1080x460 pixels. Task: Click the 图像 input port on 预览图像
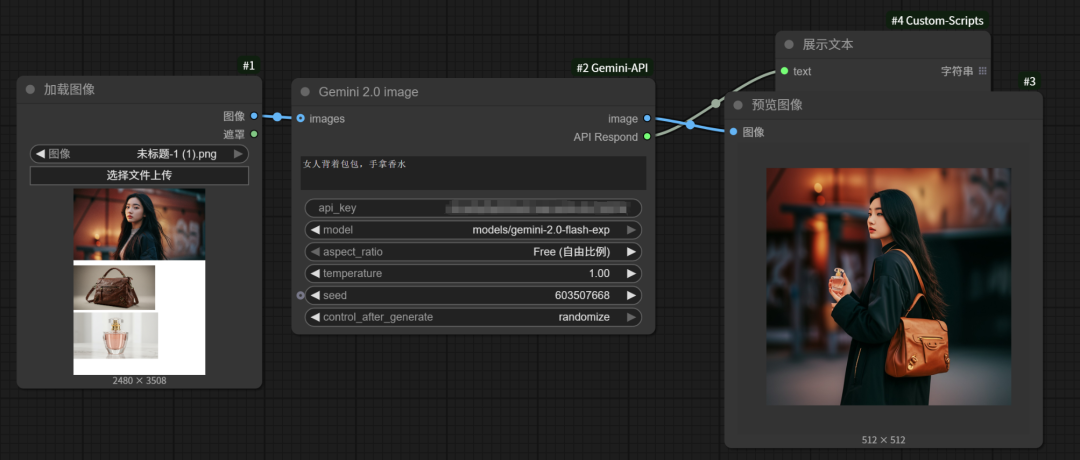point(733,132)
